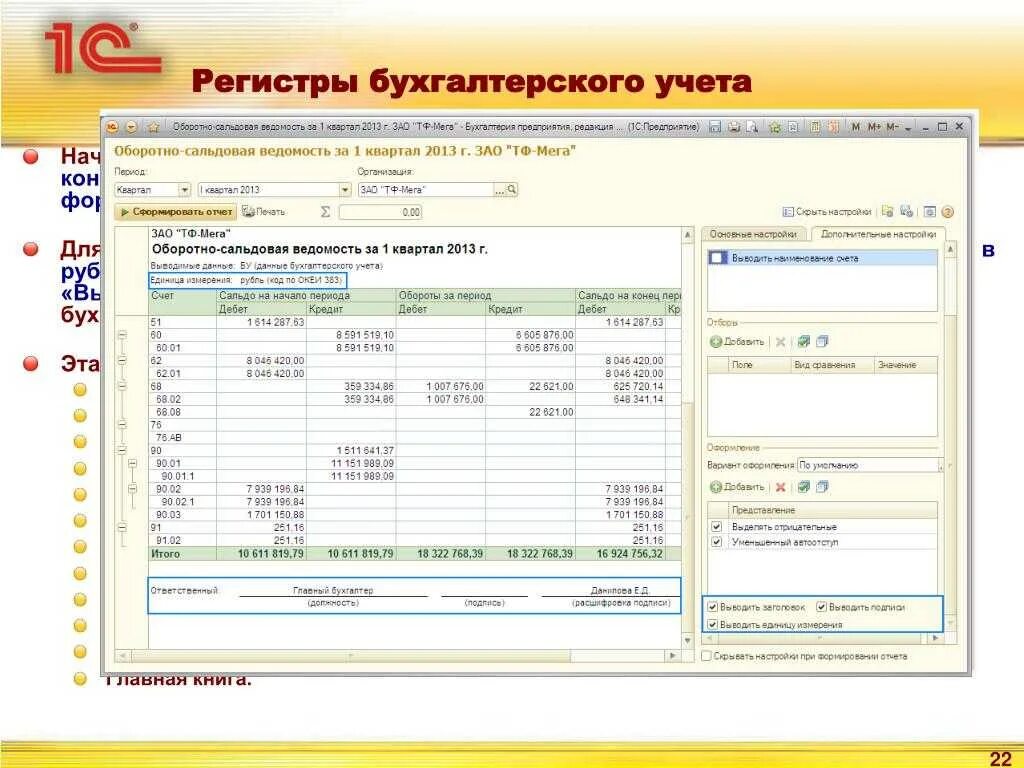Delete design item with red X in Оформление
1024x768 pixels.
tap(780, 487)
